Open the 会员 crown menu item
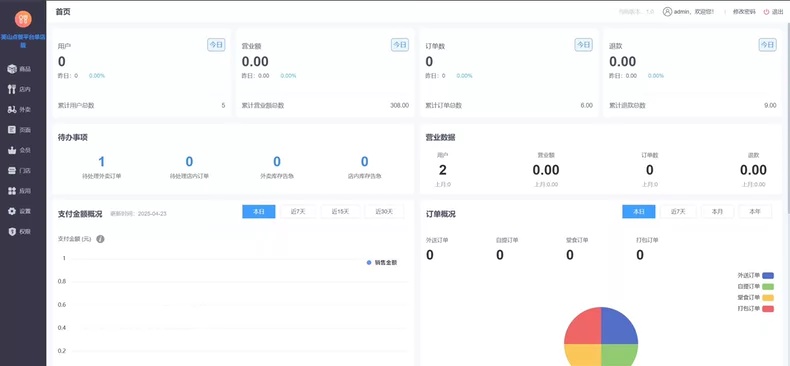 (x=20, y=150)
